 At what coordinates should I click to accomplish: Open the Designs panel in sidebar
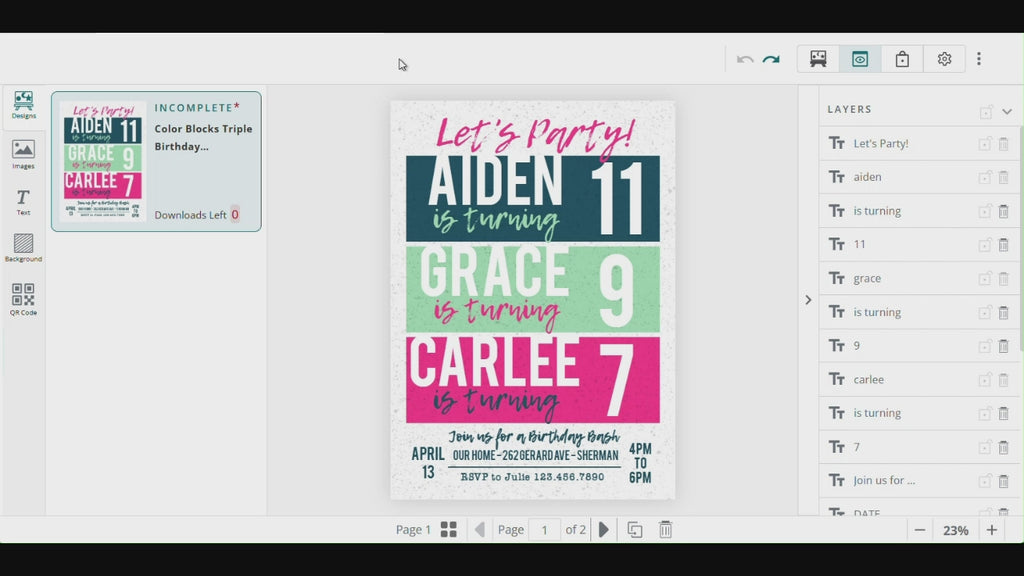click(23, 105)
